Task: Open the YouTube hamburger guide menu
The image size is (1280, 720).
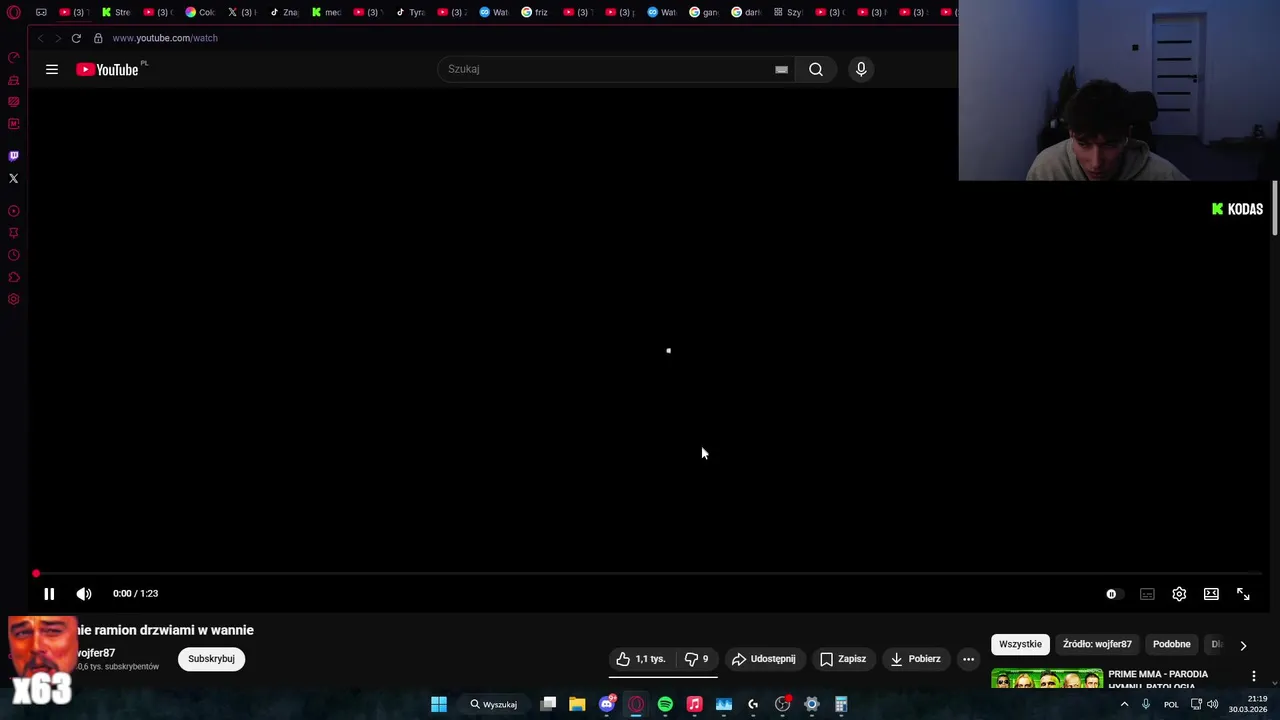Action: click(52, 69)
